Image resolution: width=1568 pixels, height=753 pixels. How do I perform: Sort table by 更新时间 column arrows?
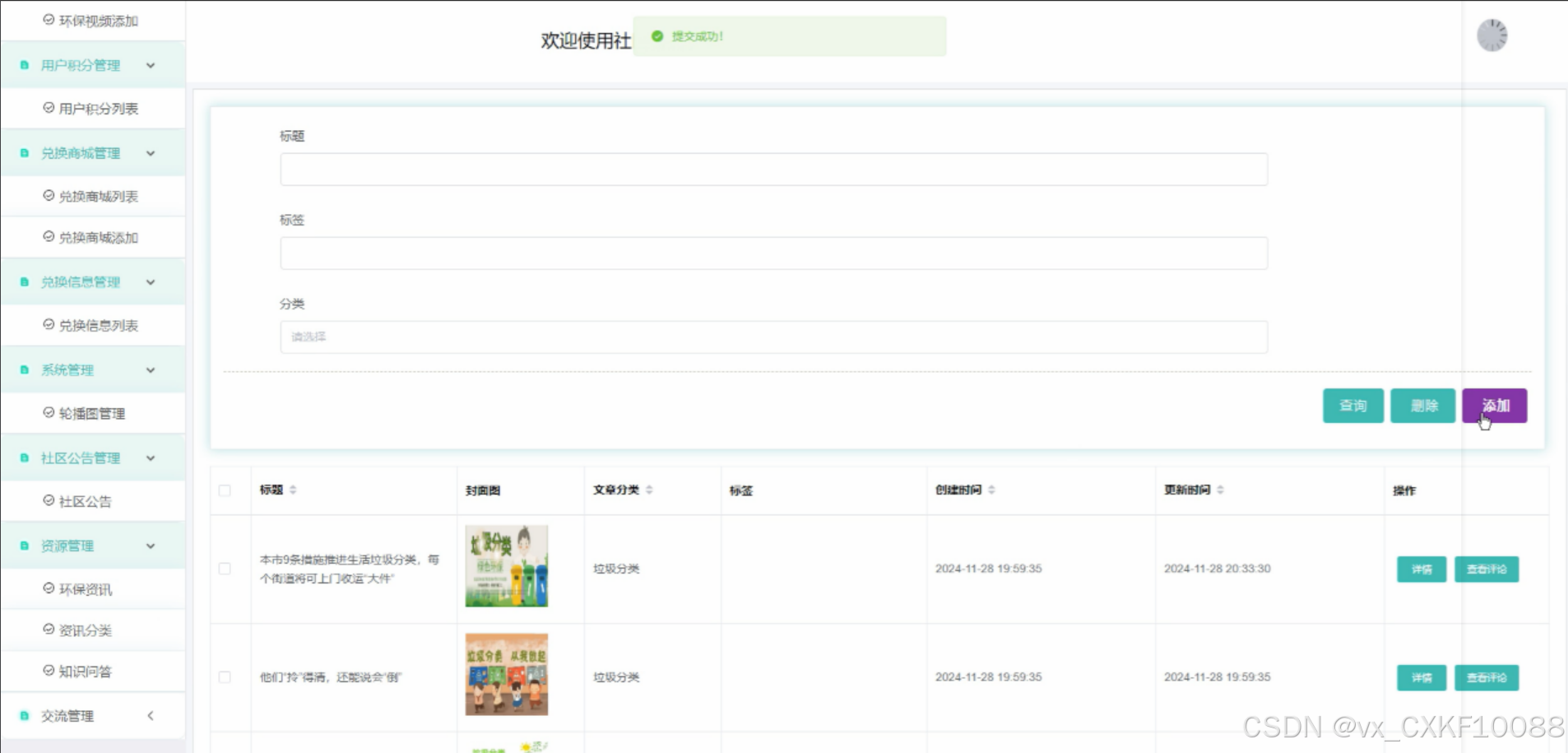coord(1220,490)
